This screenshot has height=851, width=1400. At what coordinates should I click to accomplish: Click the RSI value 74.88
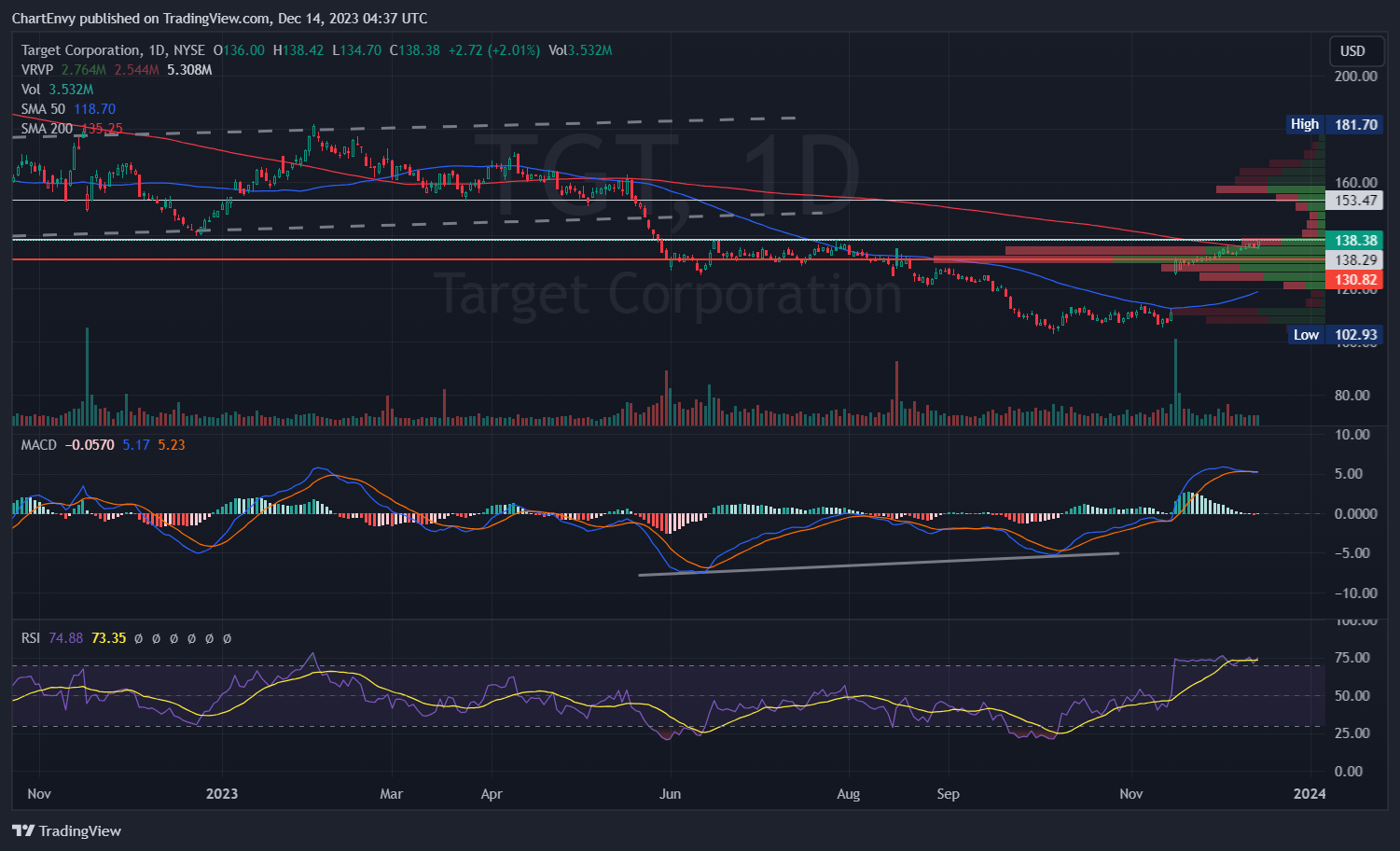pos(65,638)
